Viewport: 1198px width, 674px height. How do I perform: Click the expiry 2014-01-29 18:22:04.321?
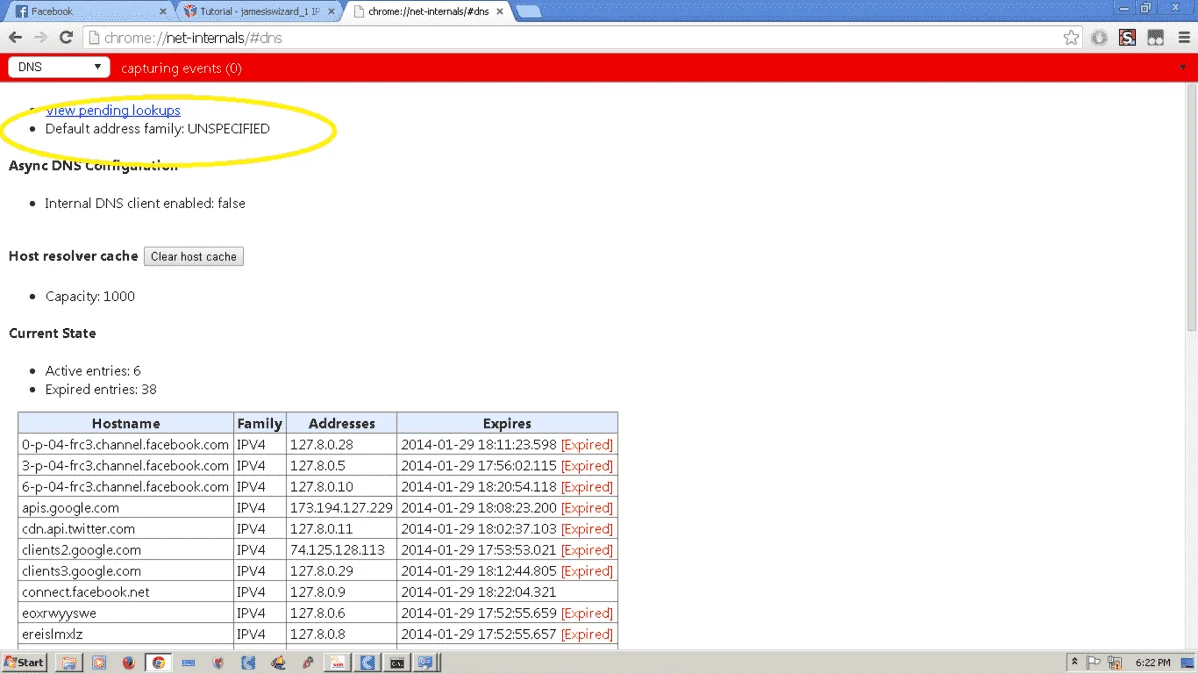[x=478, y=592]
